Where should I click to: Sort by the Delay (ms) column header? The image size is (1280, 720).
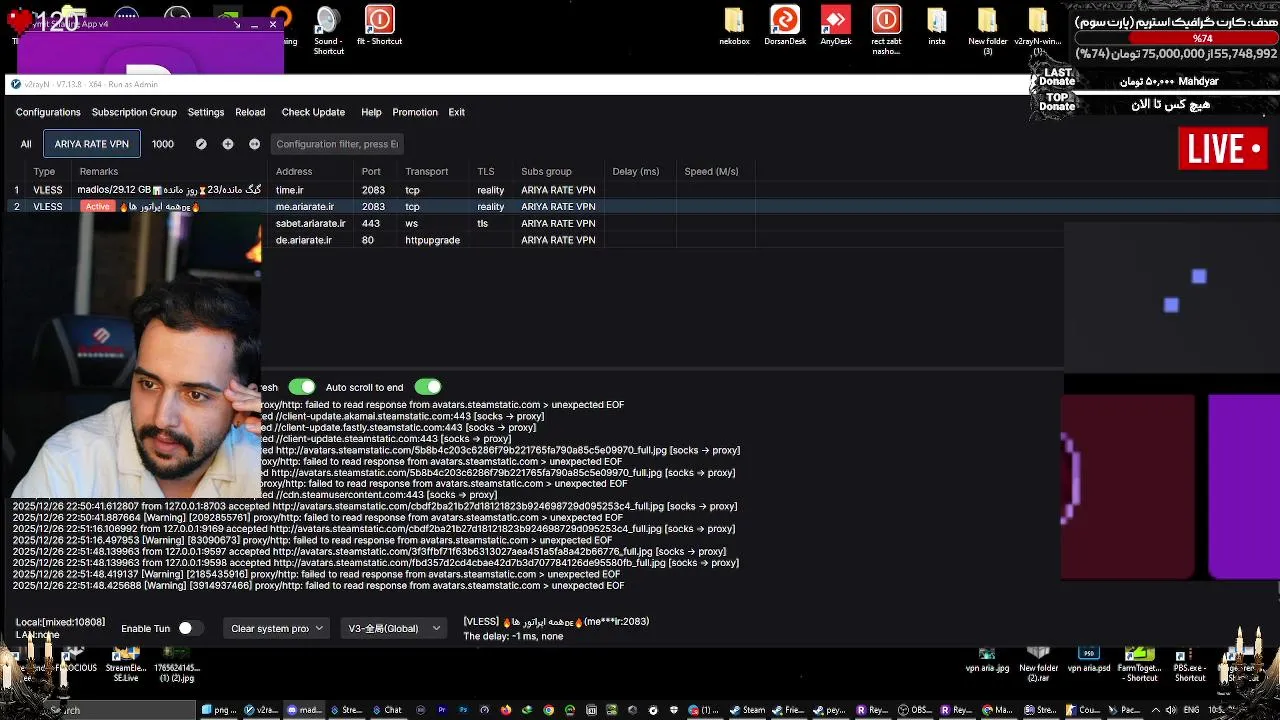click(636, 171)
